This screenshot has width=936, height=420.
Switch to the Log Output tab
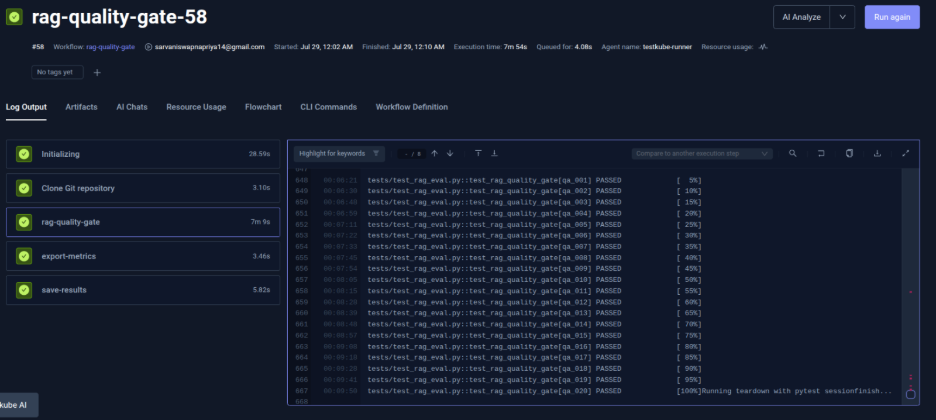[x=26, y=107]
